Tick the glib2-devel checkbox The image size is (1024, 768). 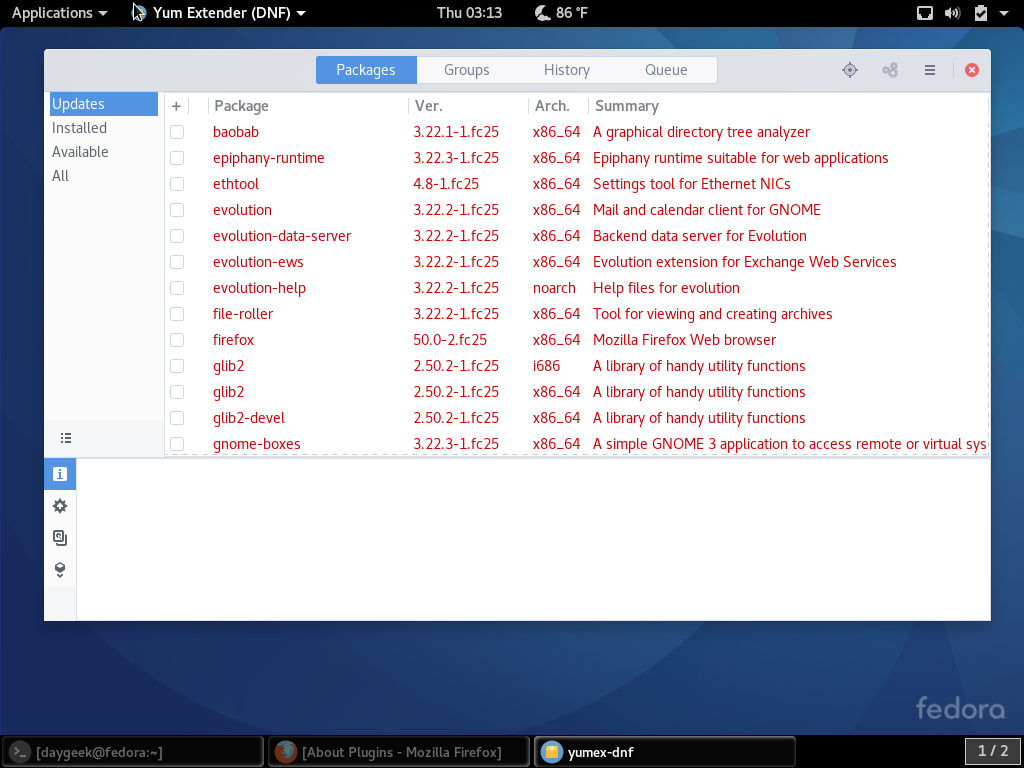point(177,418)
